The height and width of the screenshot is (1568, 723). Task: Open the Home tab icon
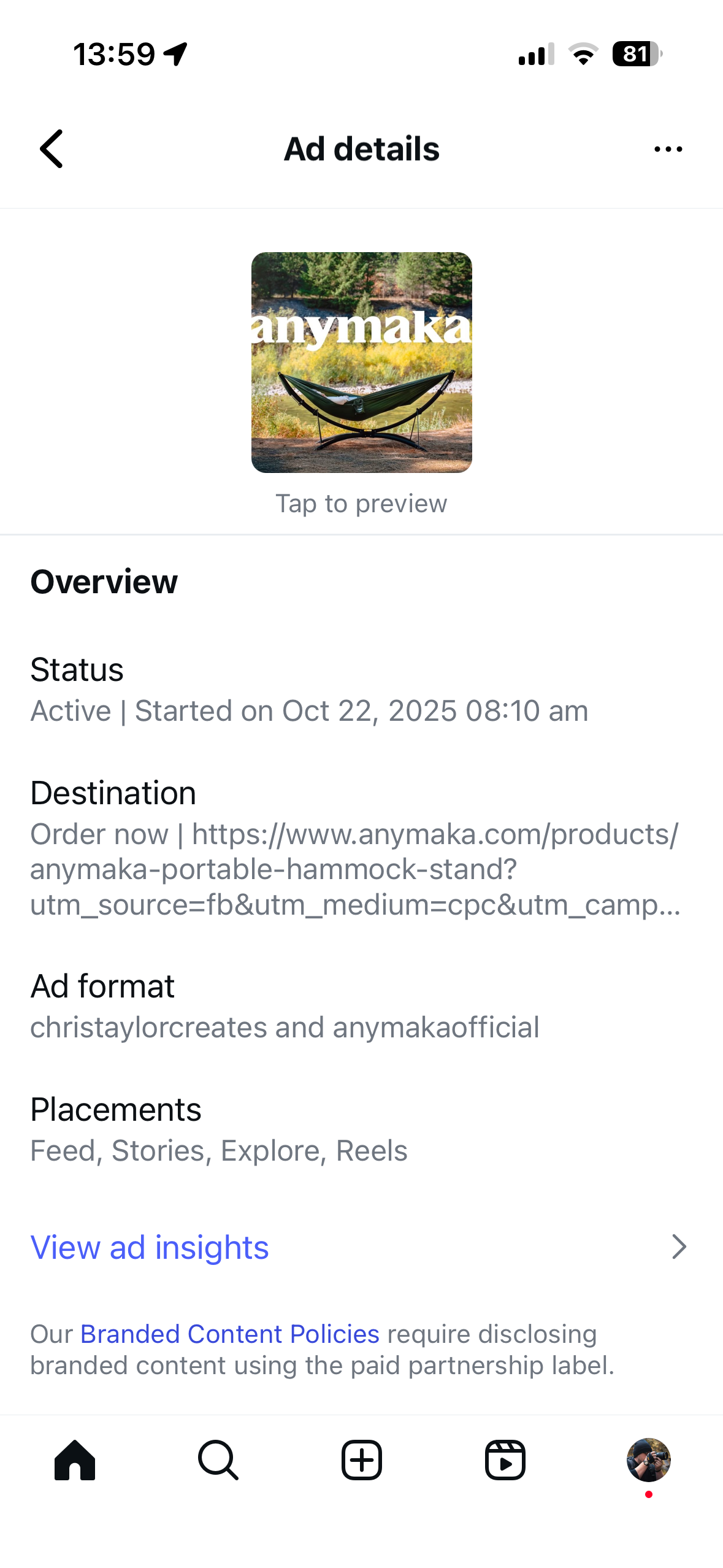pos(75,1460)
